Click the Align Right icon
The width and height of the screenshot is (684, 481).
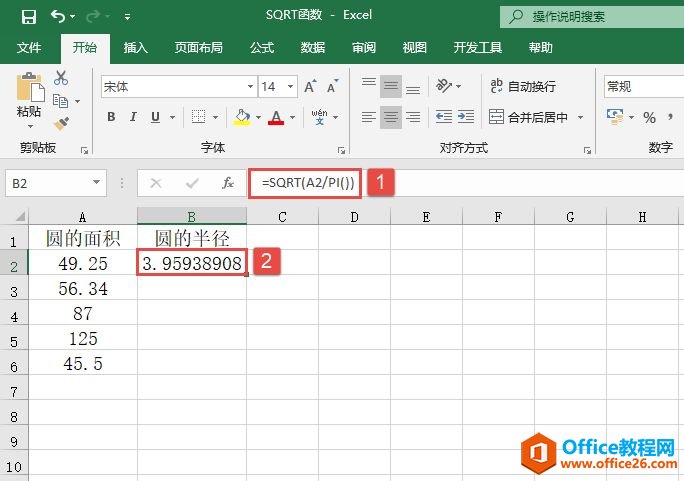[x=413, y=117]
